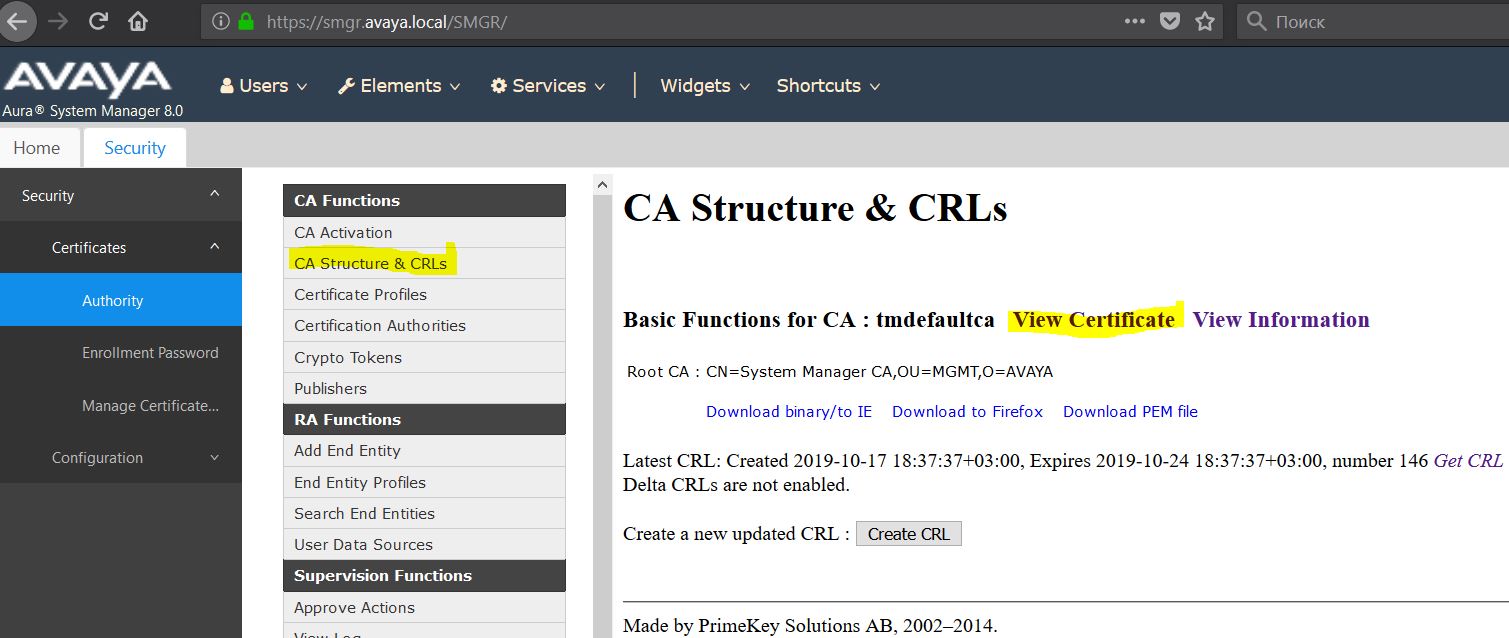The height and width of the screenshot is (638, 1509).
Task: Open the Shortcuts dropdown menu
Action: coord(828,86)
